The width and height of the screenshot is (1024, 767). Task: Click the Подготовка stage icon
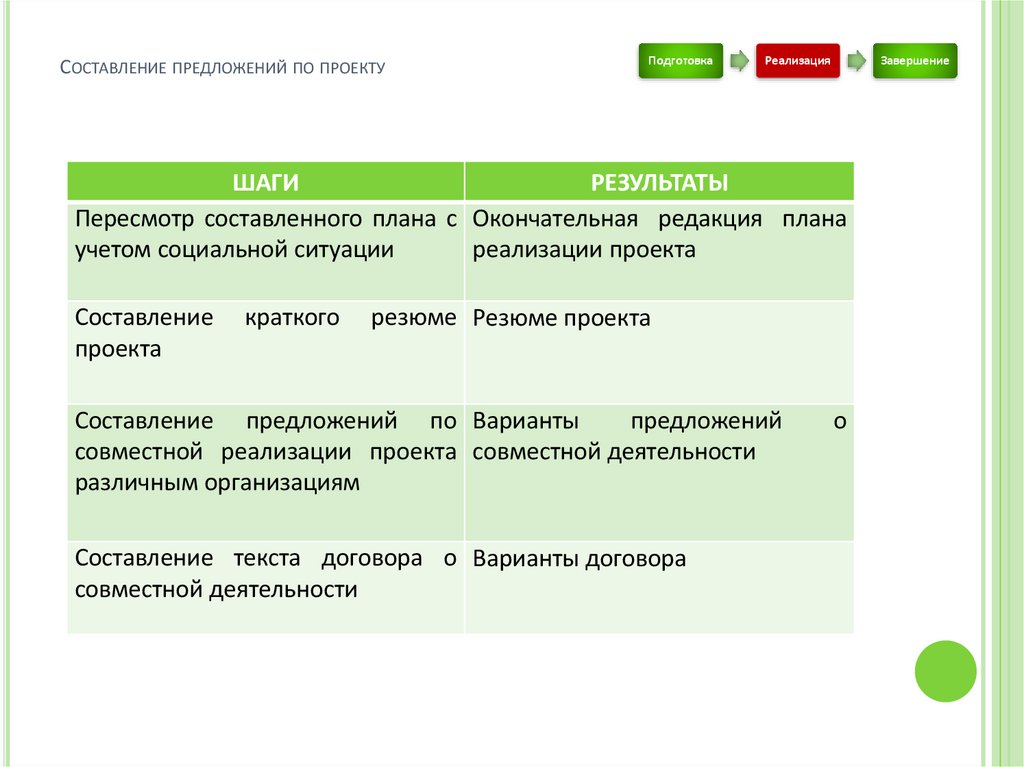click(681, 61)
